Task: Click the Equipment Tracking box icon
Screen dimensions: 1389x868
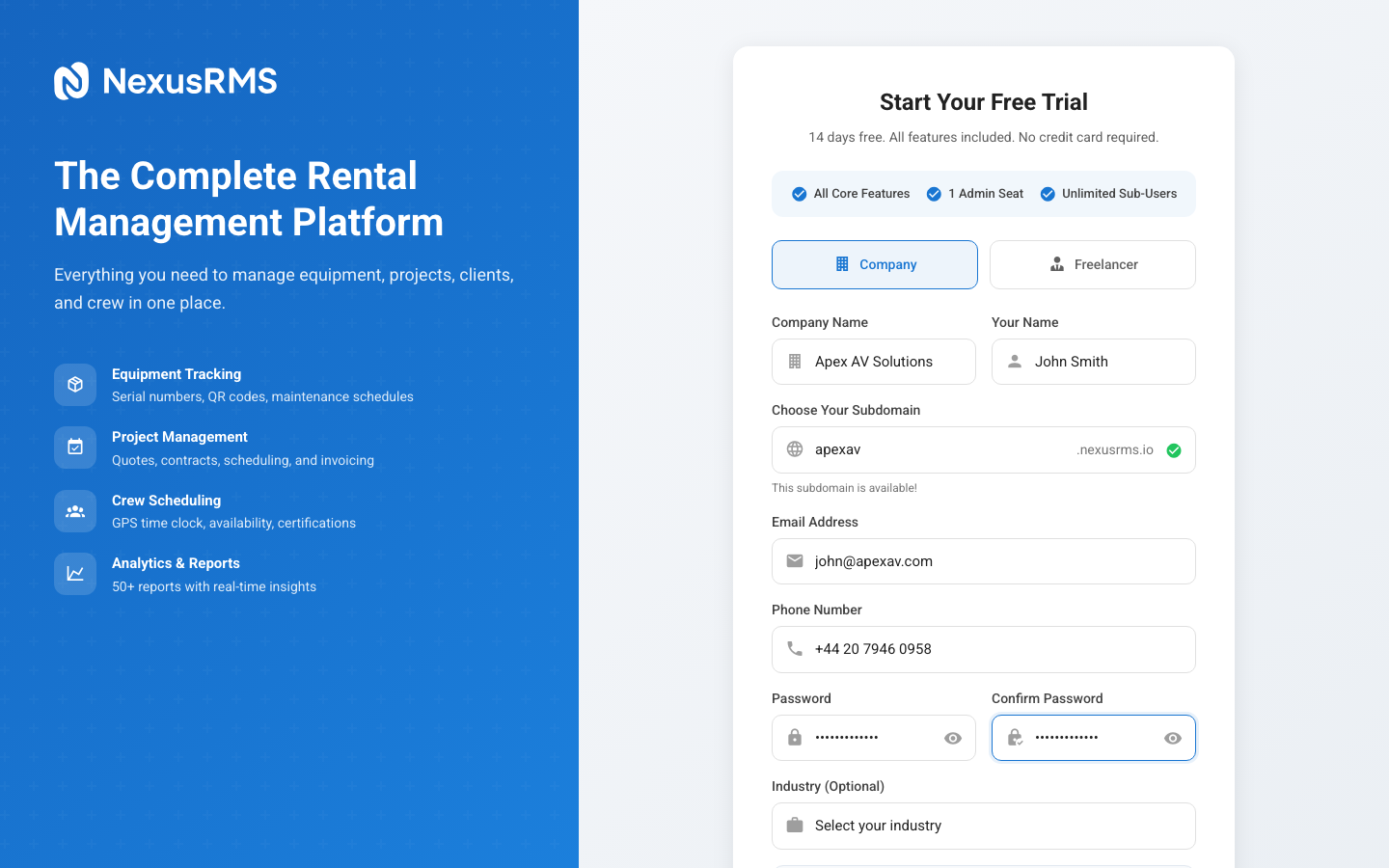Action: tap(75, 385)
